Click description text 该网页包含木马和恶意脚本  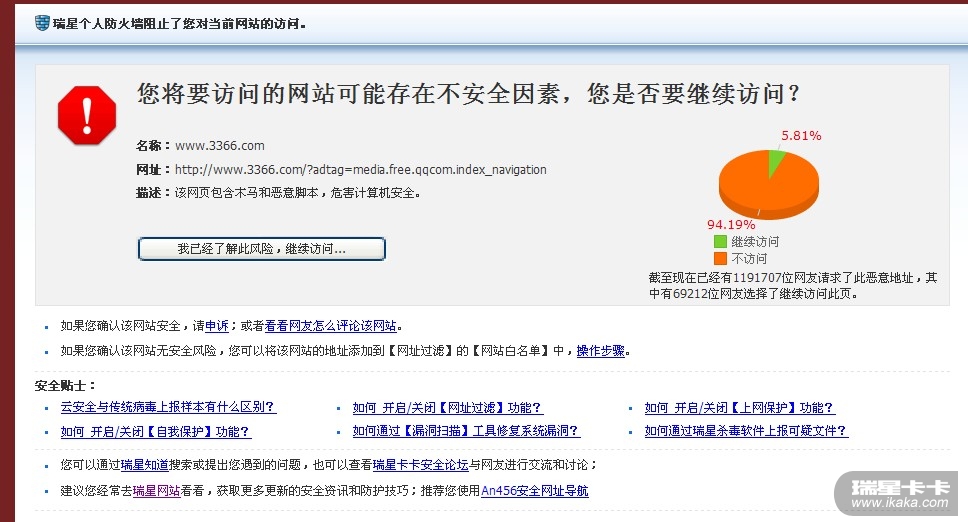248,193
